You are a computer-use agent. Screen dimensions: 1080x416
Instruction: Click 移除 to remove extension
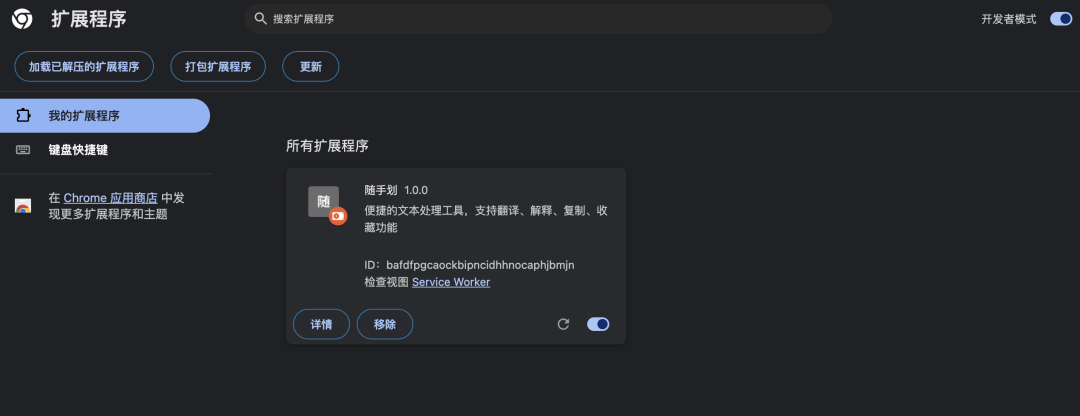point(385,324)
